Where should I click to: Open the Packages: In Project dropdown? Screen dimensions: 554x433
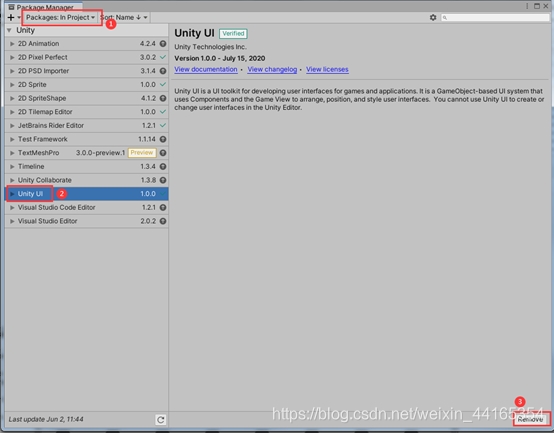[x=60, y=17]
